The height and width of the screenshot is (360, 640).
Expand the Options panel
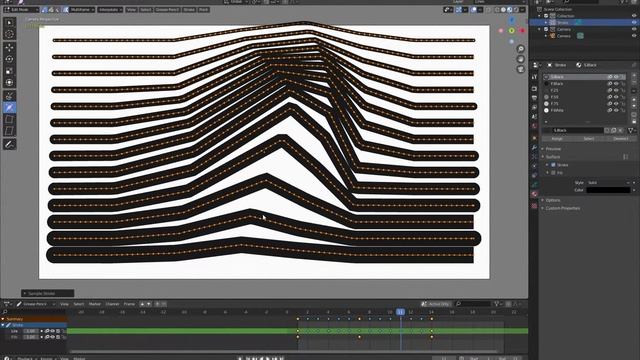click(552, 200)
